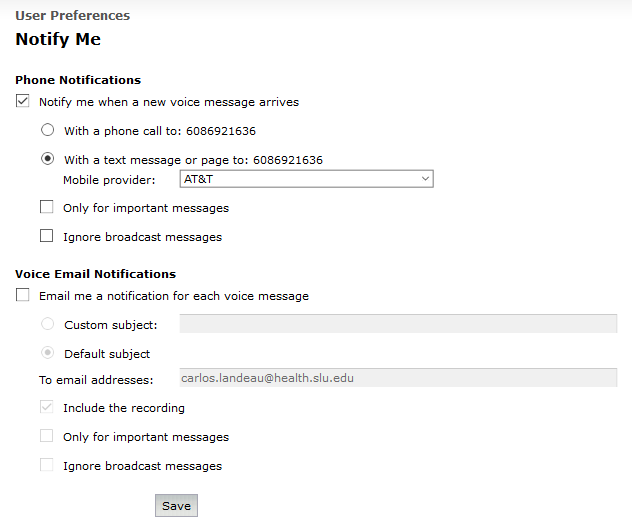Click the Voice Email Notifications section heading

click(96, 274)
